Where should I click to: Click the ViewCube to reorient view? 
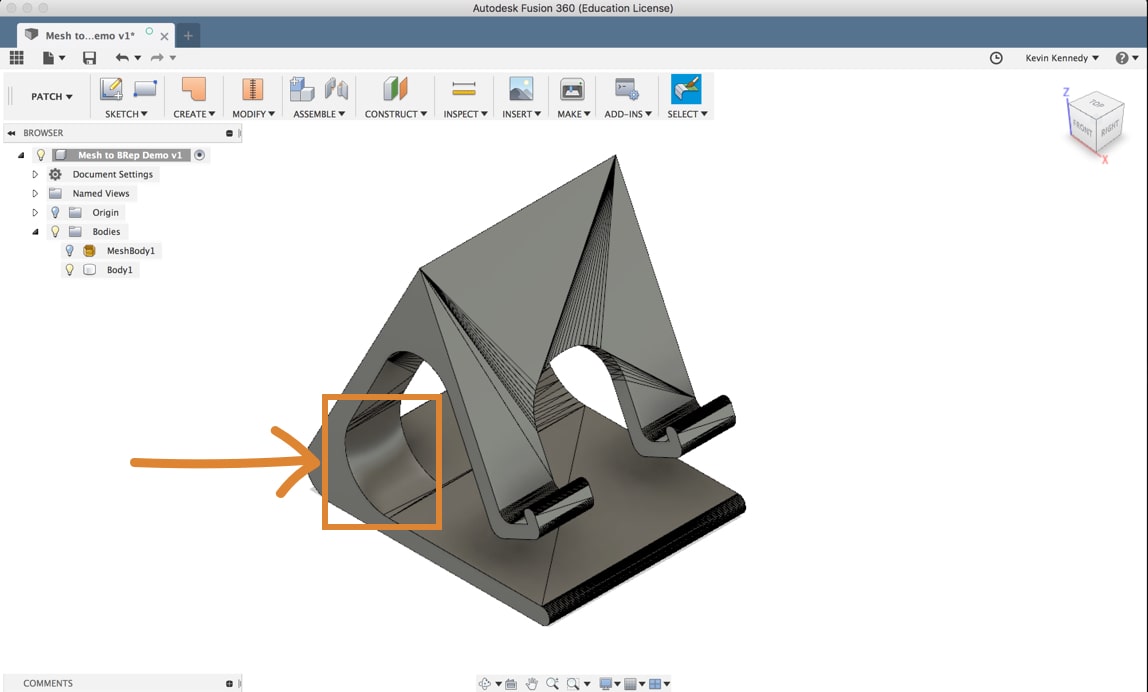(1095, 123)
